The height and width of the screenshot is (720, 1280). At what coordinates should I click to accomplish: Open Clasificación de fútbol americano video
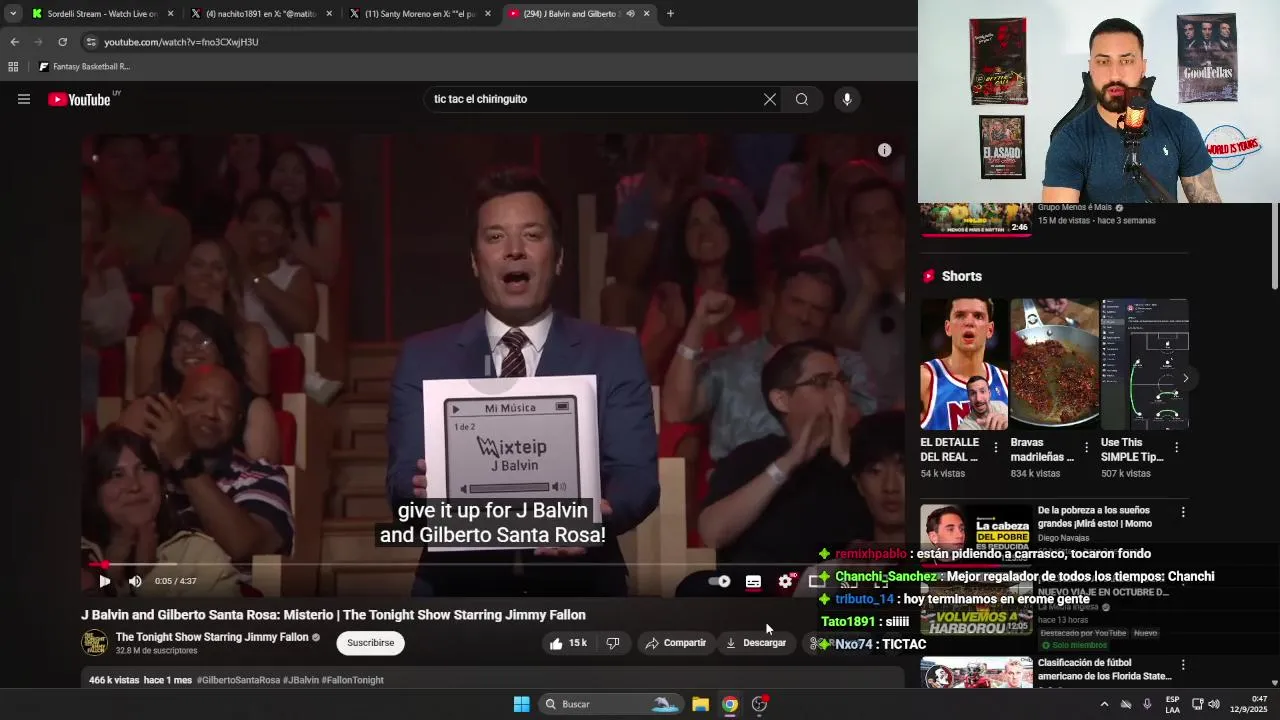coord(1104,670)
